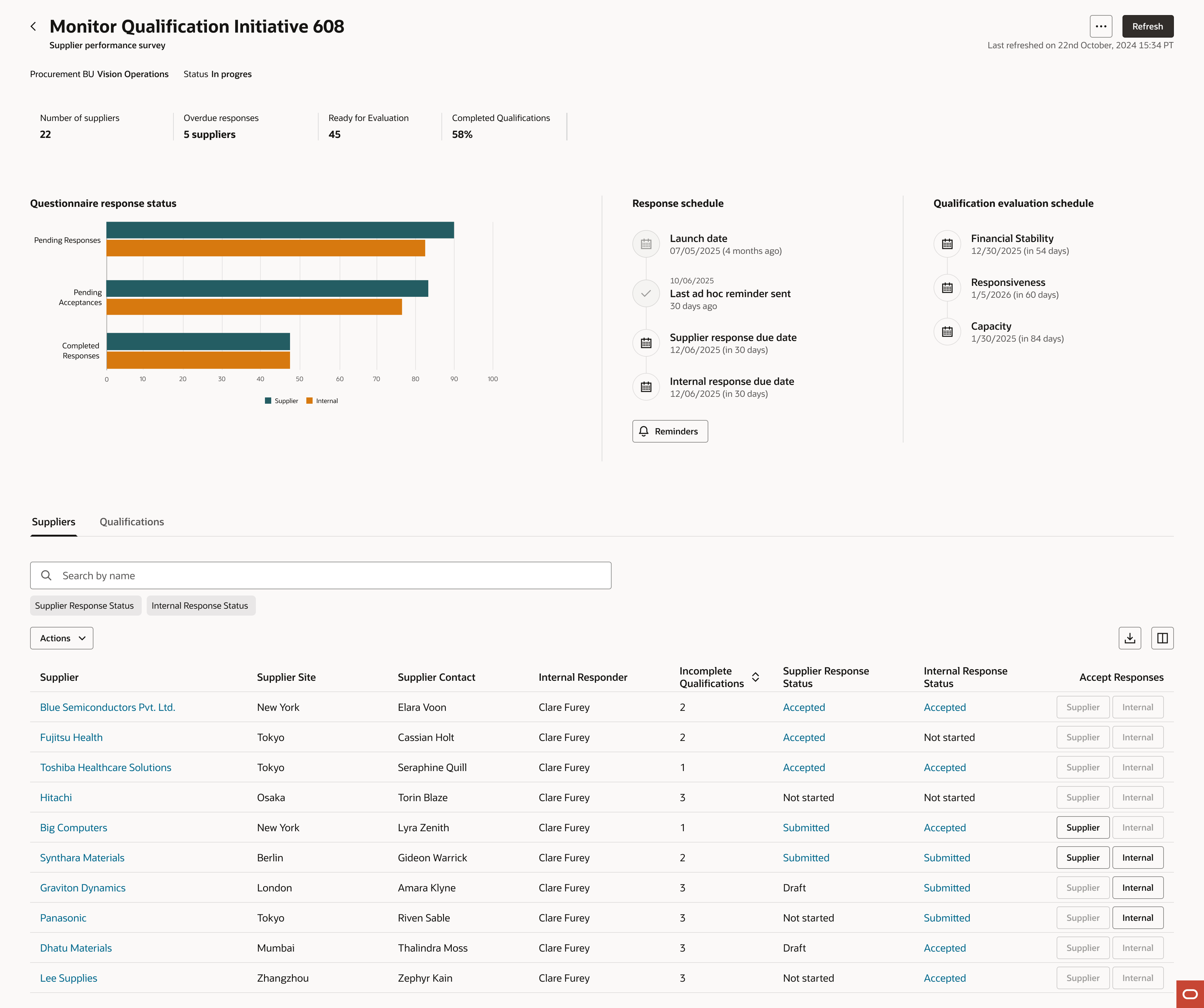Open the Graviton Dynamics supplier link
The width and height of the screenshot is (1204, 1008).
click(x=82, y=888)
